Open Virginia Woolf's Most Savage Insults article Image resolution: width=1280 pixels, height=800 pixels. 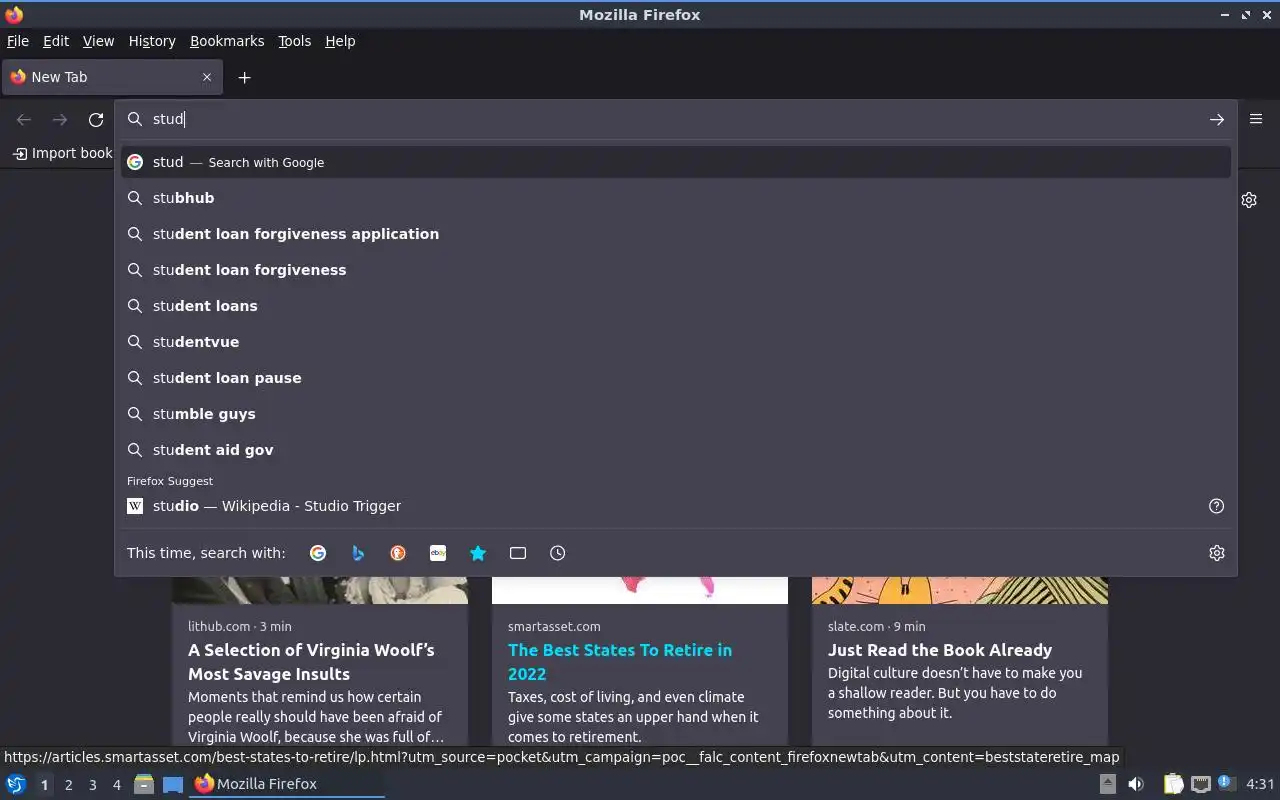click(x=311, y=662)
